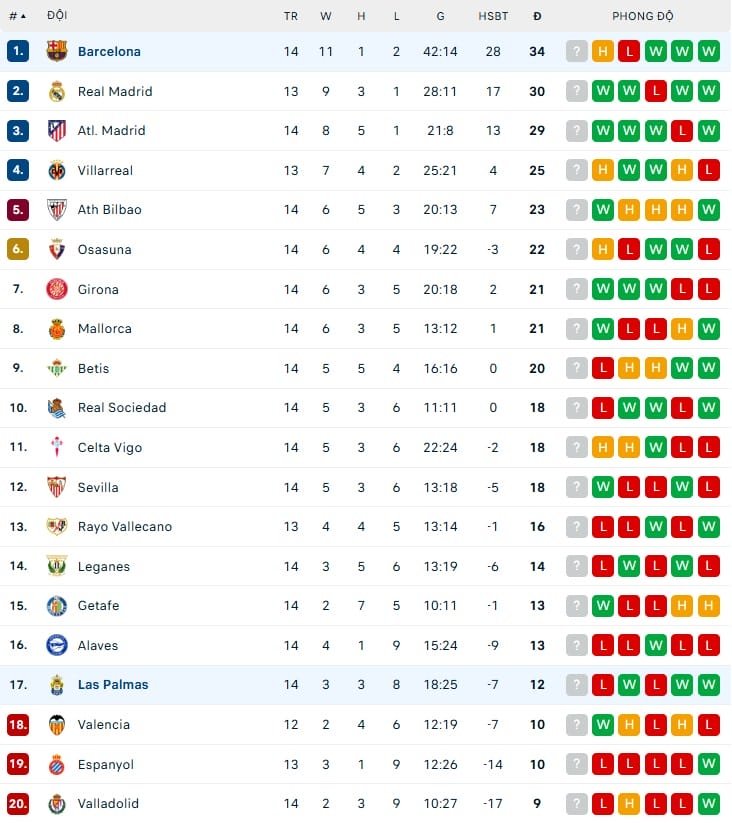Click Barcelona's latest green W form badge

tap(707, 51)
